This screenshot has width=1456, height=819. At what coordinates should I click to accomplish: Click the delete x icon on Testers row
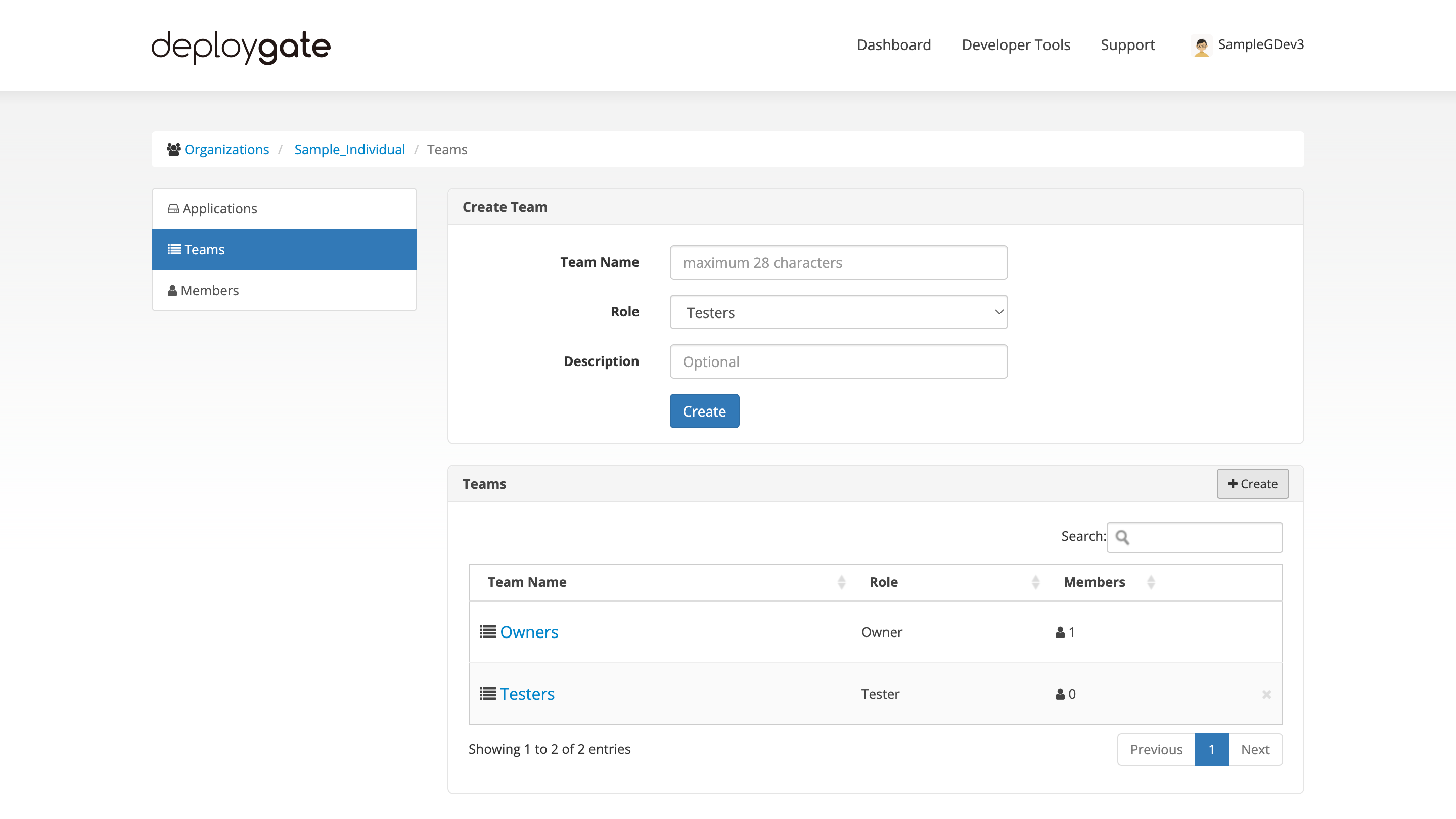tap(1266, 694)
